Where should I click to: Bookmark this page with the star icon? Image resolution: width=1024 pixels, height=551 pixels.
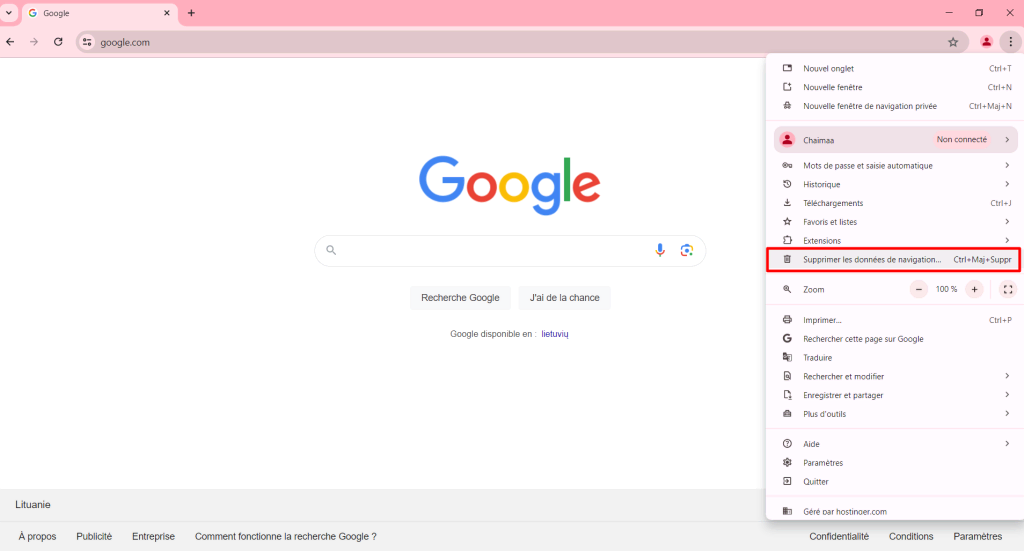(x=953, y=42)
